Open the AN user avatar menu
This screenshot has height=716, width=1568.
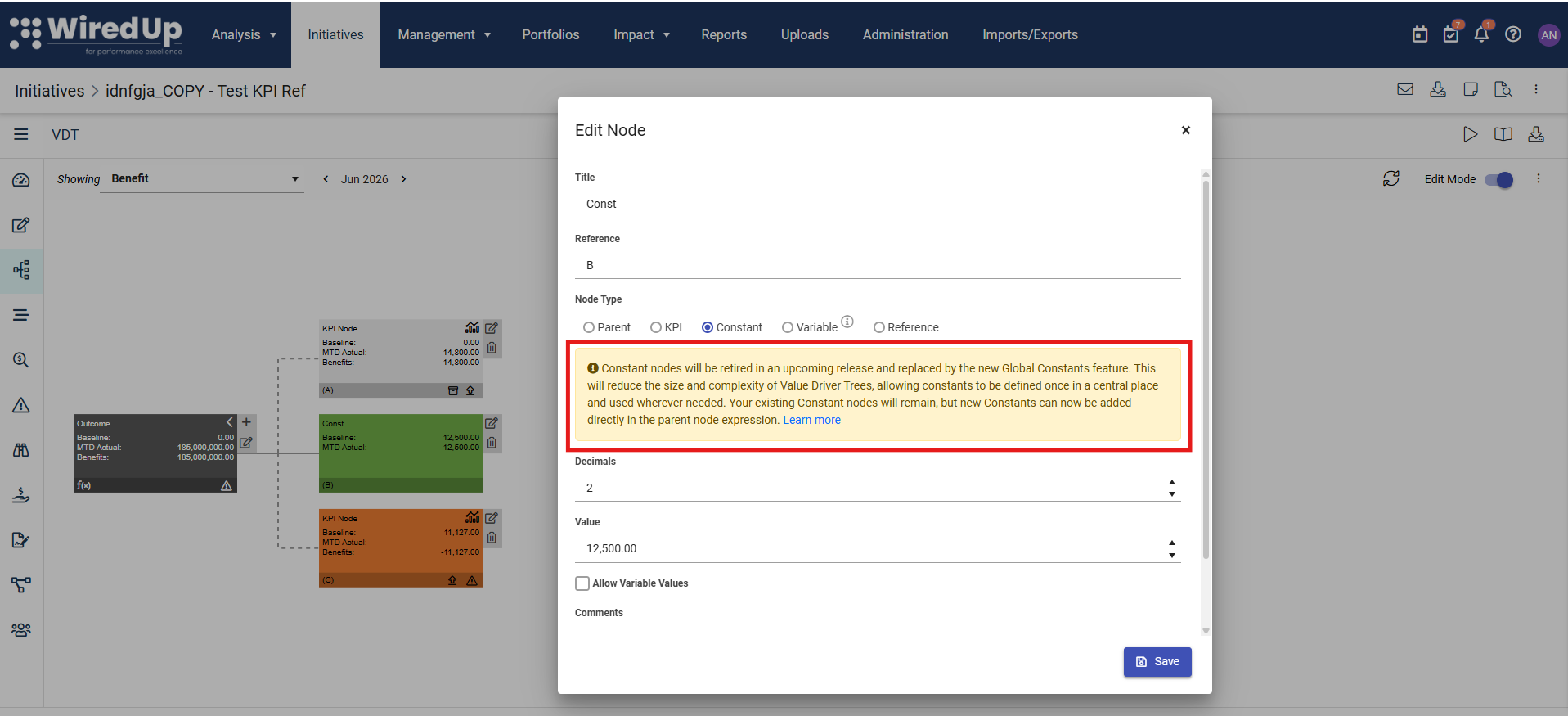(1548, 34)
